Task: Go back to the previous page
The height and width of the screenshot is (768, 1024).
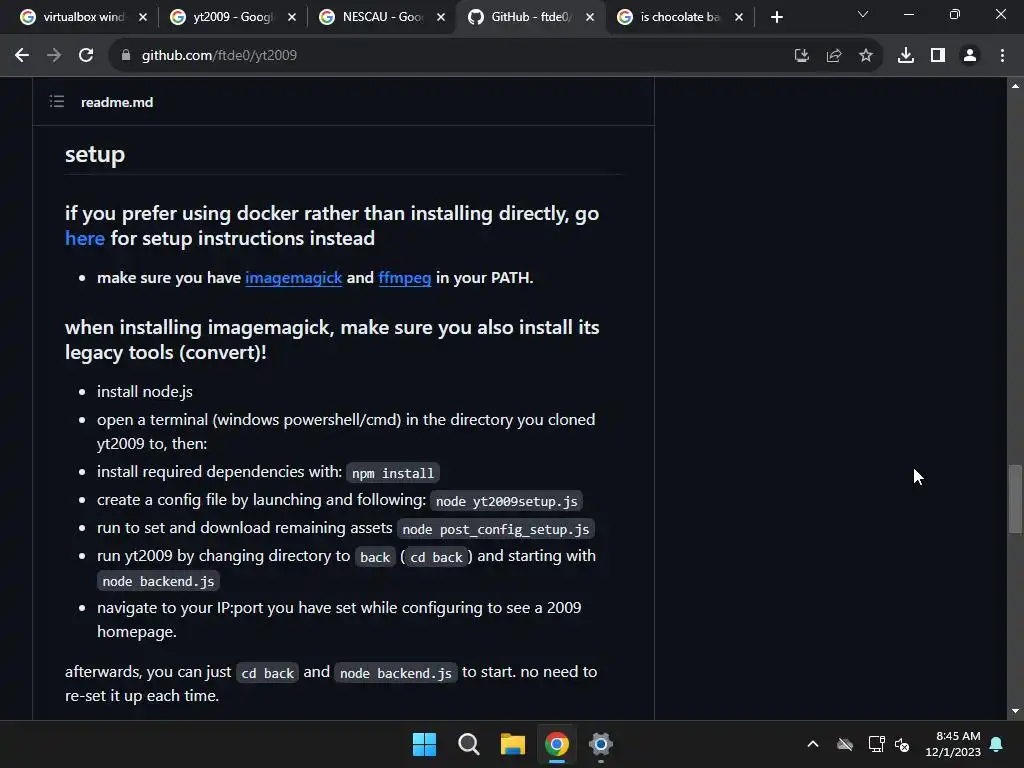Action: pos(22,56)
